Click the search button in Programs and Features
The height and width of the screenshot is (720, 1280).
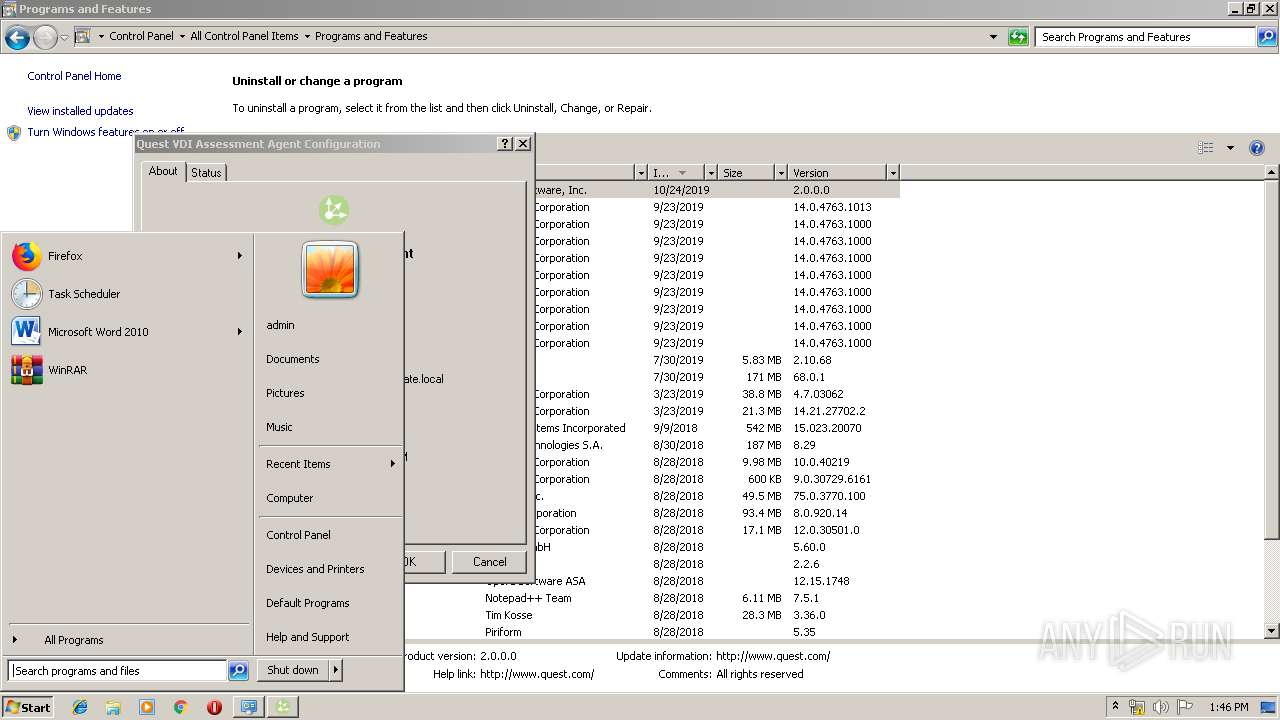coord(1267,37)
